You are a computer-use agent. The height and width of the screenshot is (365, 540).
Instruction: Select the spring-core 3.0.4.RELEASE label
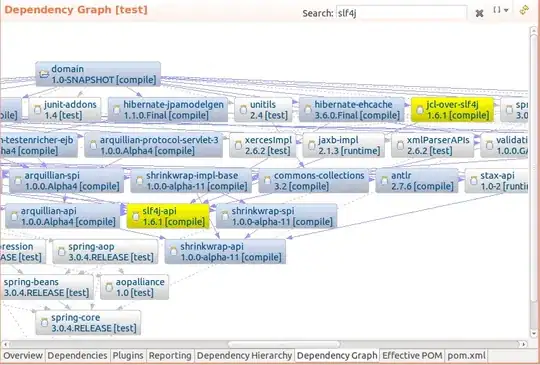tap(94, 323)
